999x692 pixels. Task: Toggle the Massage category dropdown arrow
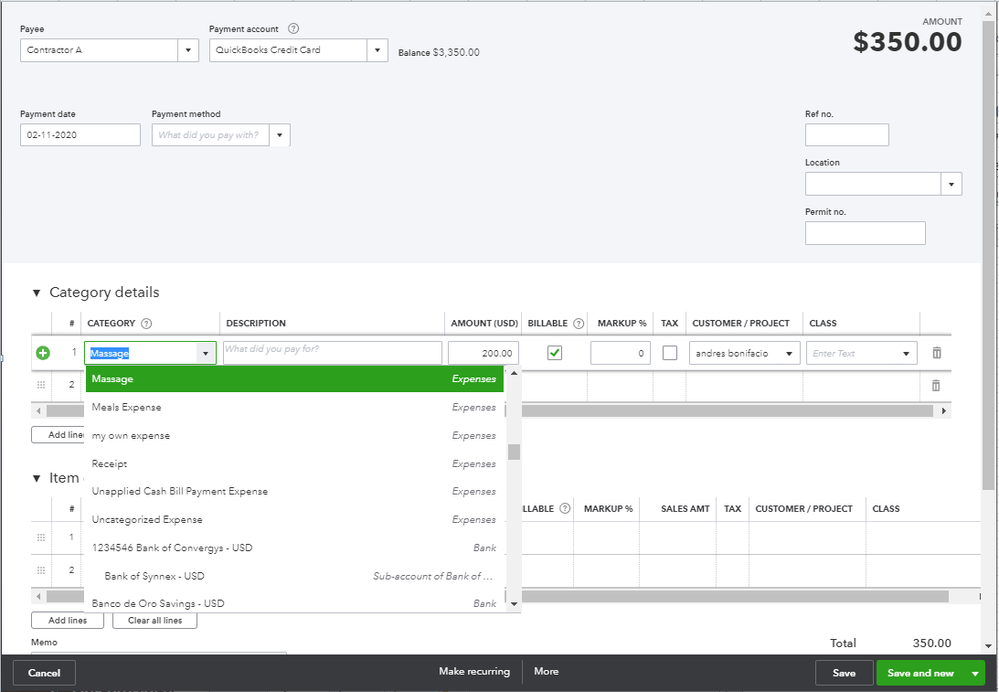(205, 353)
